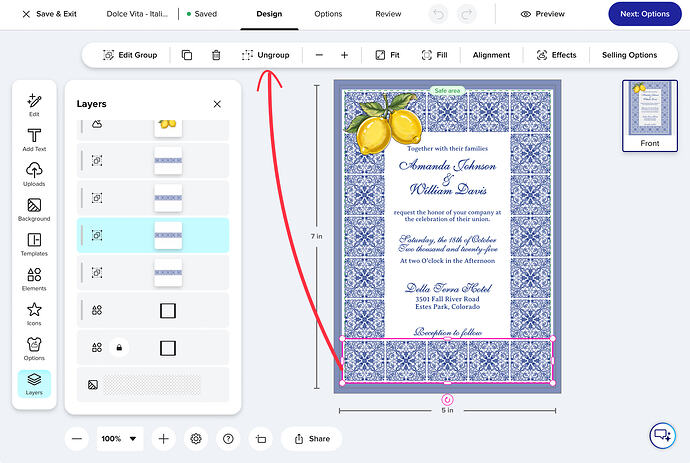The image size is (690, 463).
Task: Select the background layer row
Action: pyautogui.click(x=153, y=385)
